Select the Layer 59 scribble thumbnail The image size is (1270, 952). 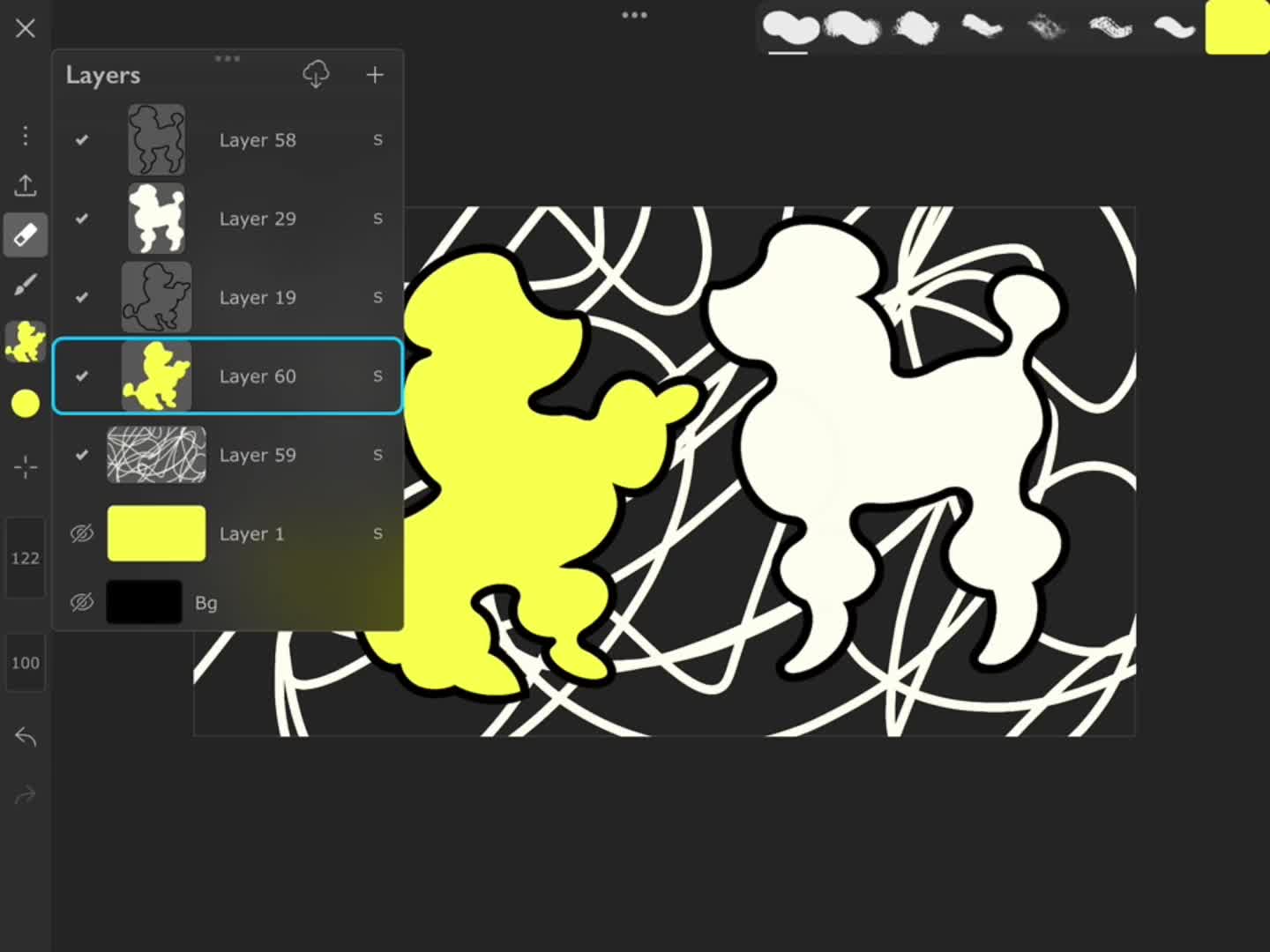[157, 455]
